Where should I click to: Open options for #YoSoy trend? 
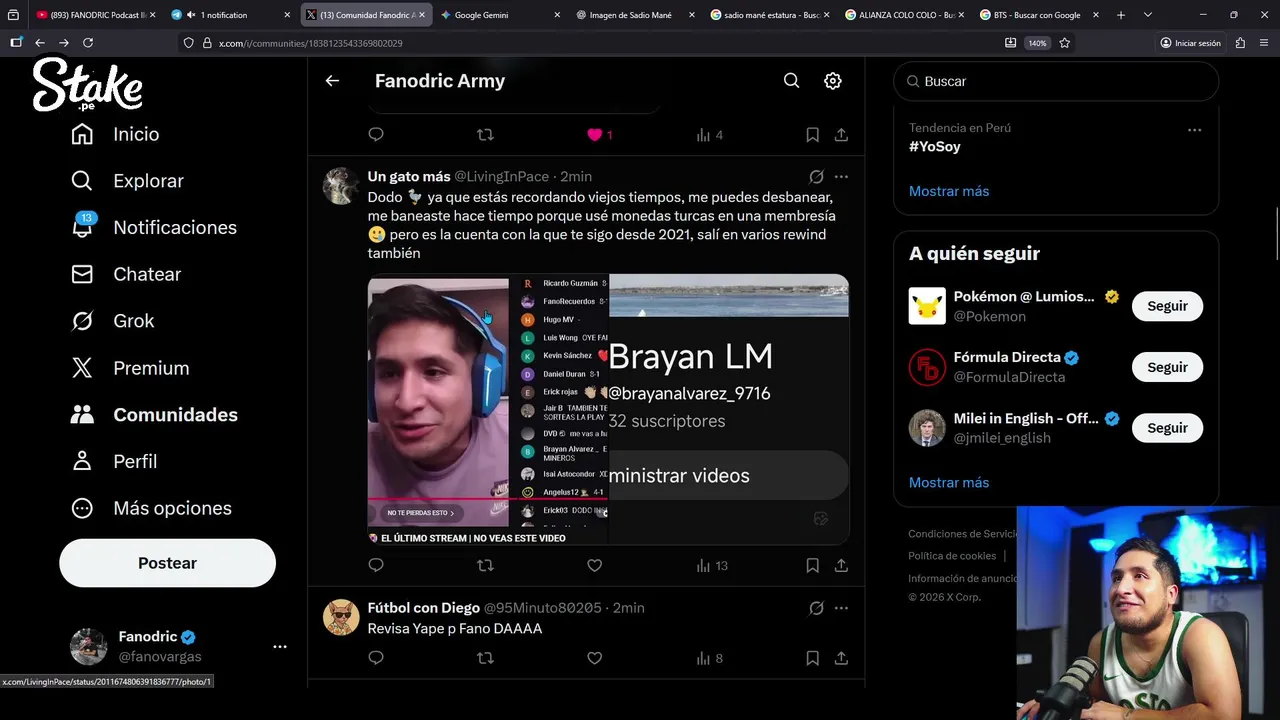(x=1194, y=130)
